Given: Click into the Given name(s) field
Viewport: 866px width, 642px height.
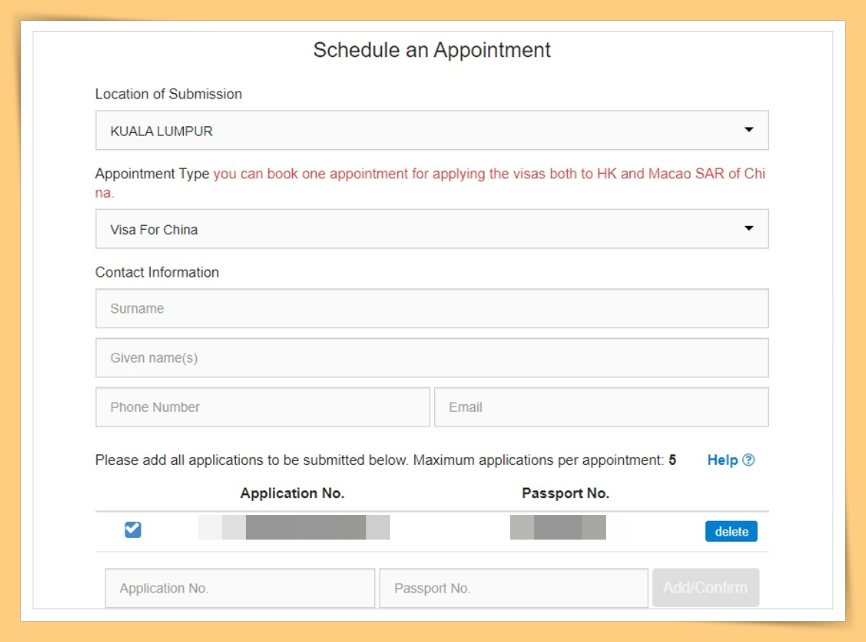Looking at the screenshot, I should click(x=431, y=358).
